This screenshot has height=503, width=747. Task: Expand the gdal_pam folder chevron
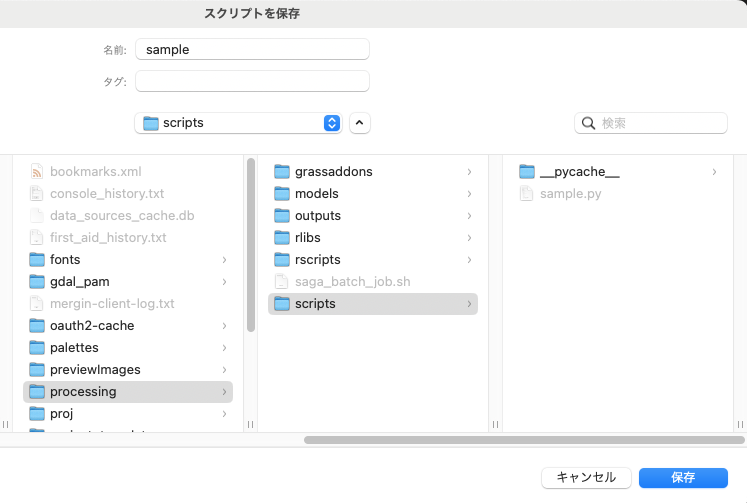click(224, 282)
